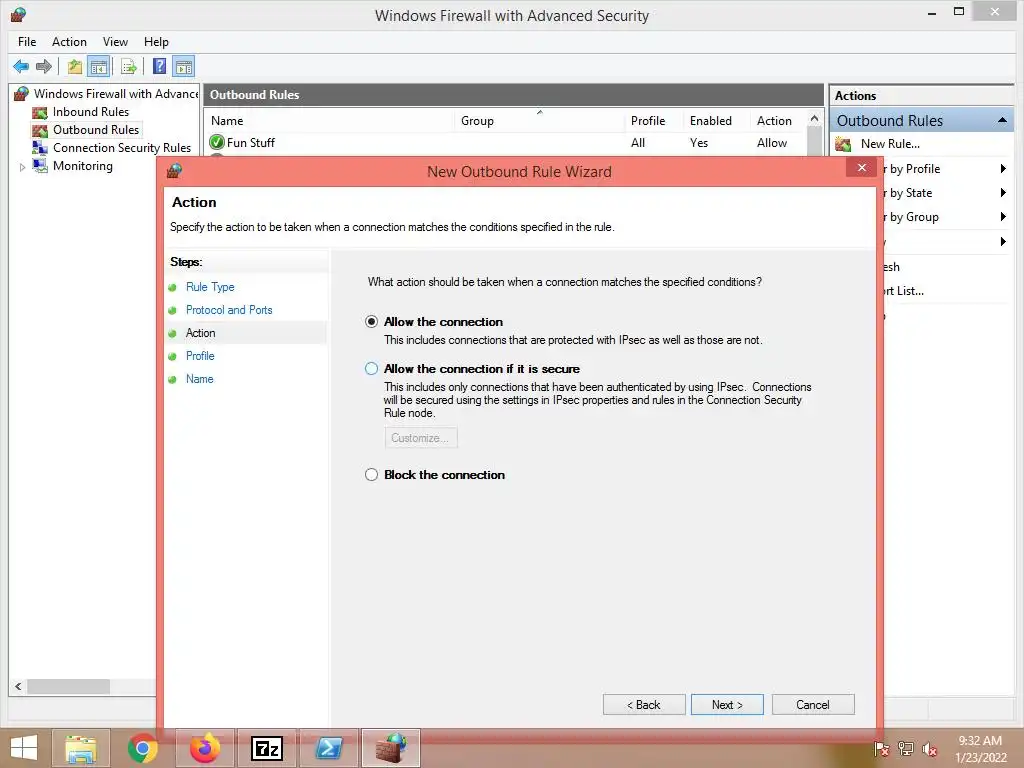This screenshot has width=1024, height=768.
Task: Select Connection Security Rules tree item
Action: [x=122, y=148]
